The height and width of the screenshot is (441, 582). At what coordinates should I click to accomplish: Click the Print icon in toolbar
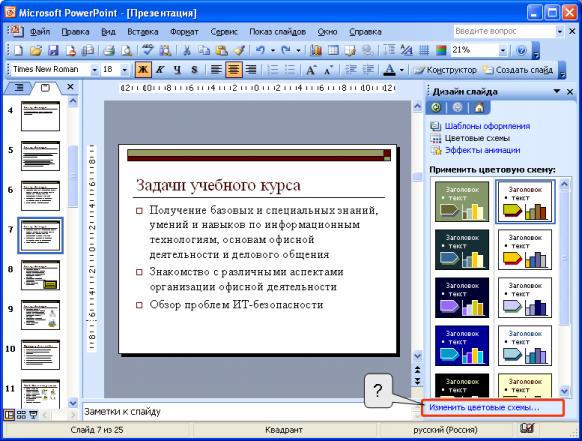[108, 50]
